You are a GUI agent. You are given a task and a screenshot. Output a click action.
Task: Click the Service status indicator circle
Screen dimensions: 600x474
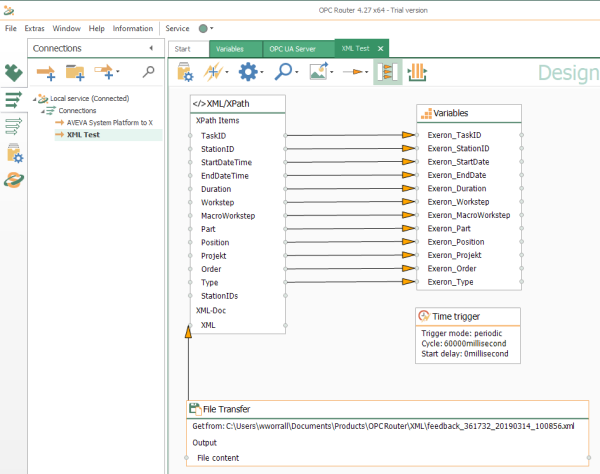[205, 28]
